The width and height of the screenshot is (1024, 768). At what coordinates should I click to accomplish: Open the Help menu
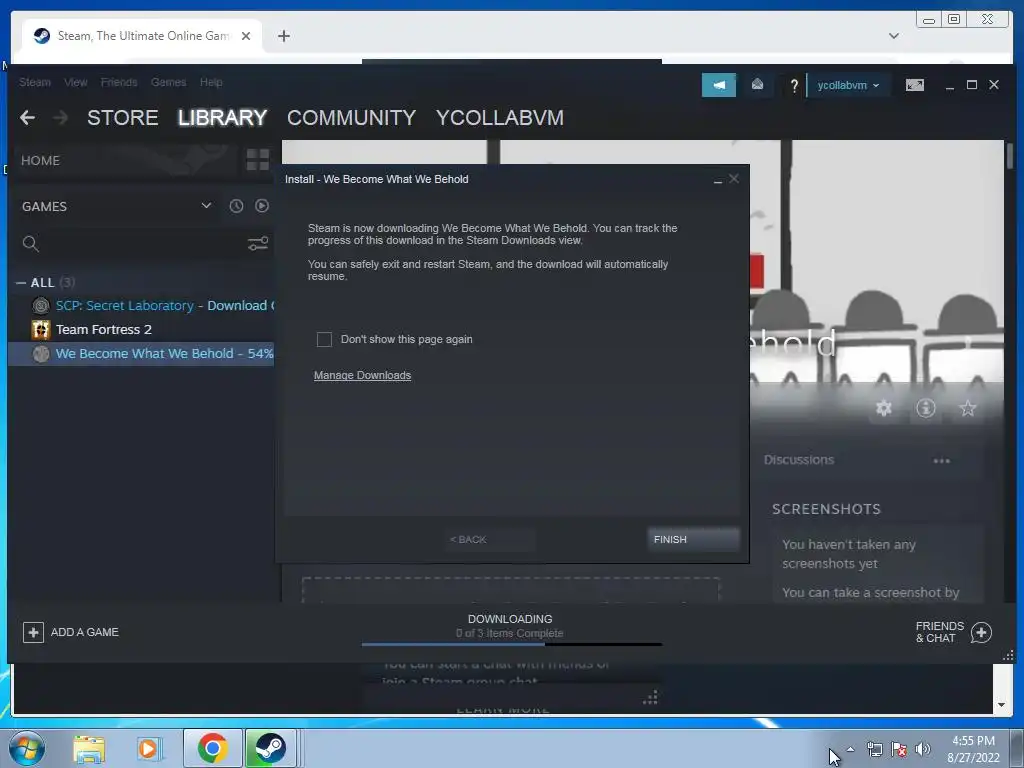pyautogui.click(x=211, y=82)
